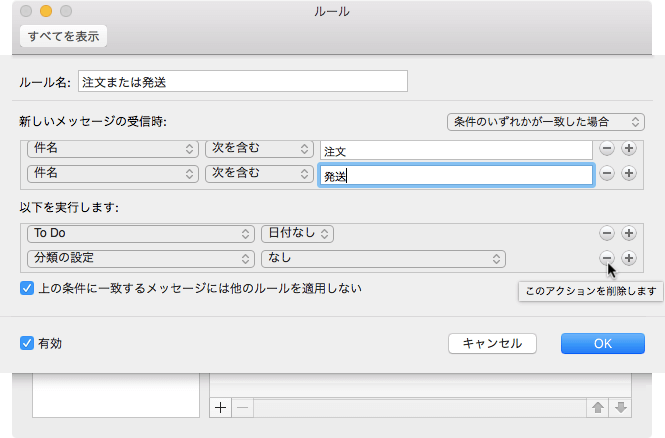Viewport: 665px width, 438px height.
Task: Open the 日付なし dropdown
Action: (x=297, y=233)
